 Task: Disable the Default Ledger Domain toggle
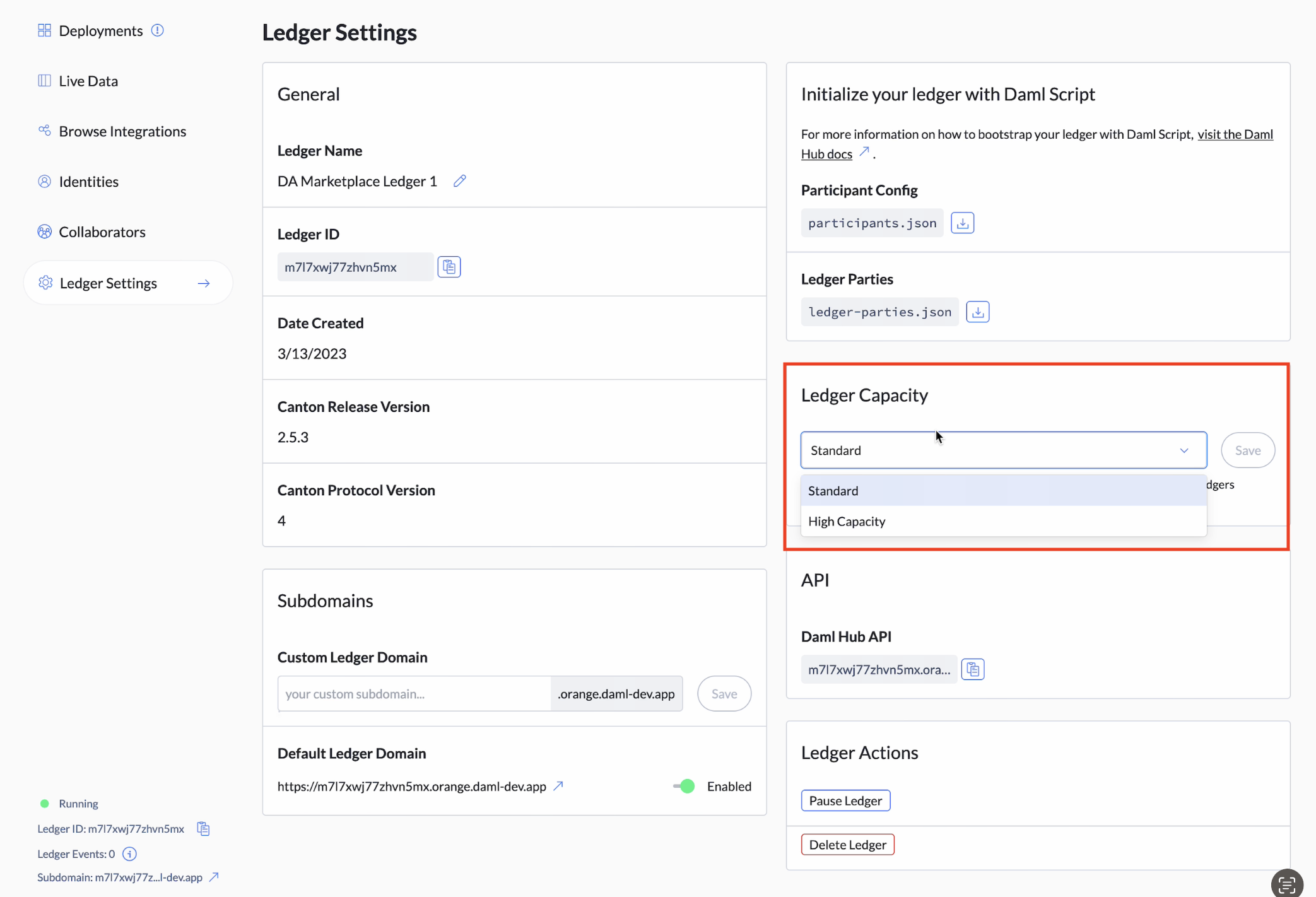[684, 786]
